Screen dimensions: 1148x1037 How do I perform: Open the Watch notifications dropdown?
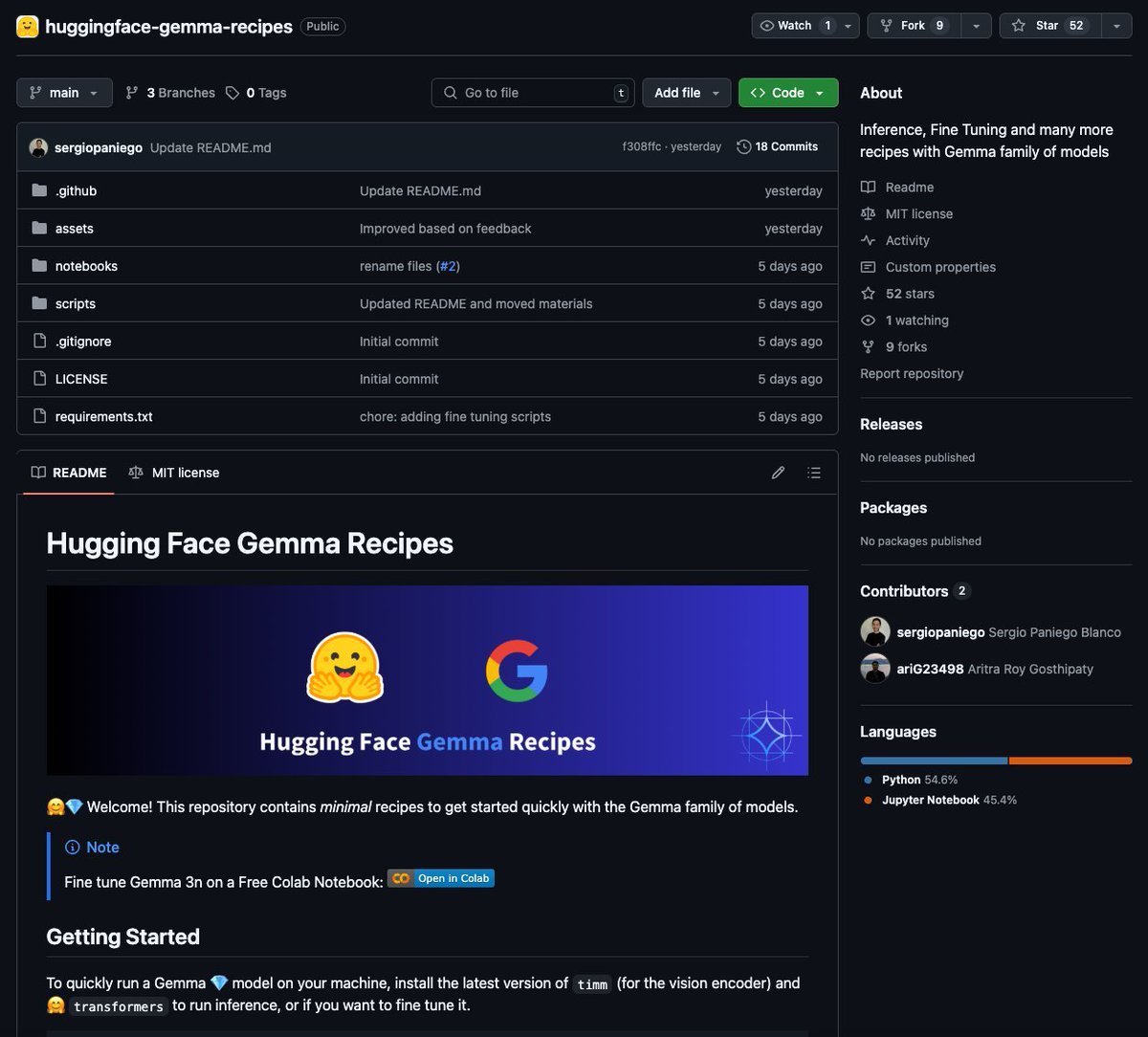pyautogui.click(x=806, y=26)
